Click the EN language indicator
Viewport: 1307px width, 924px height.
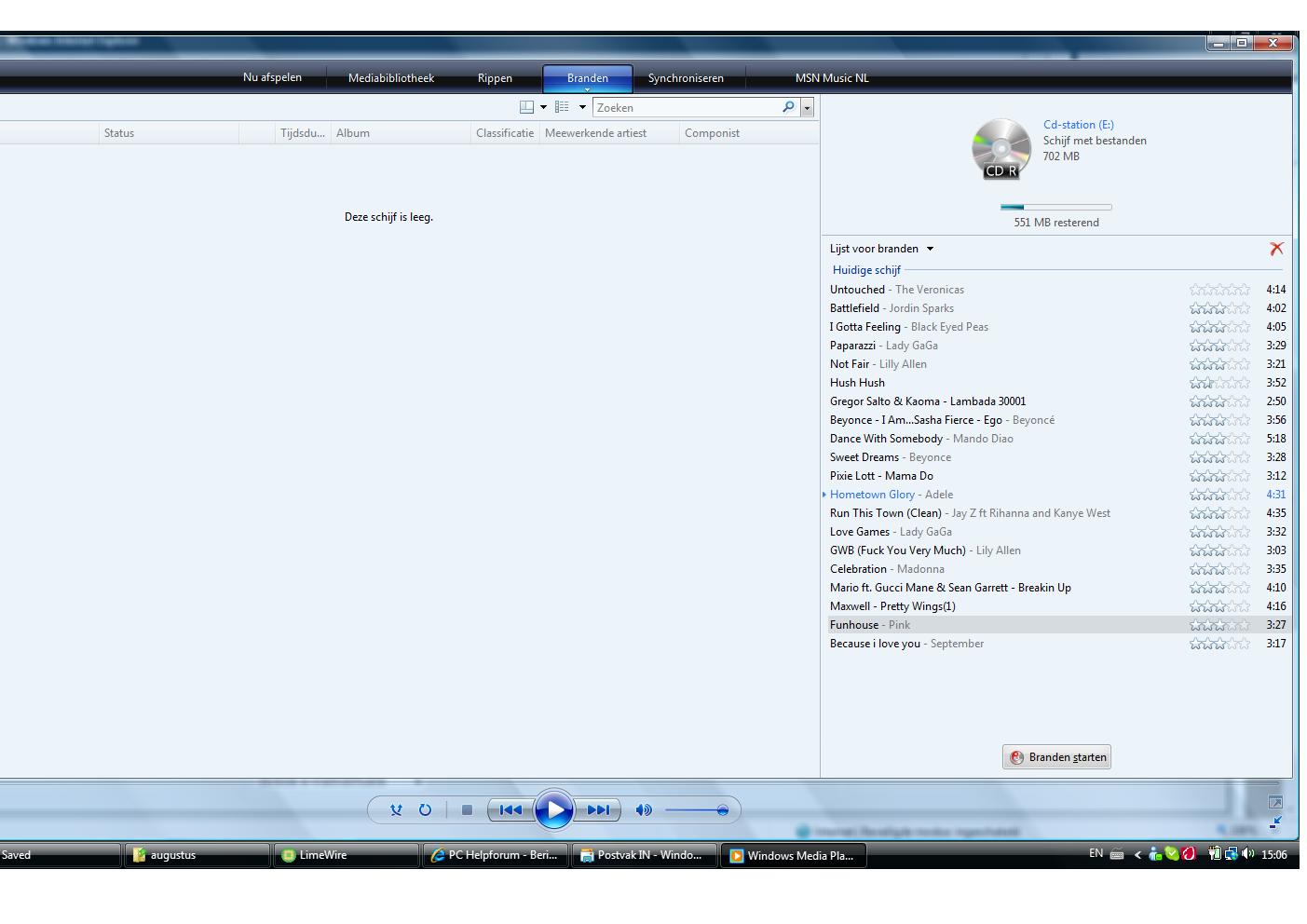(x=1096, y=853)
